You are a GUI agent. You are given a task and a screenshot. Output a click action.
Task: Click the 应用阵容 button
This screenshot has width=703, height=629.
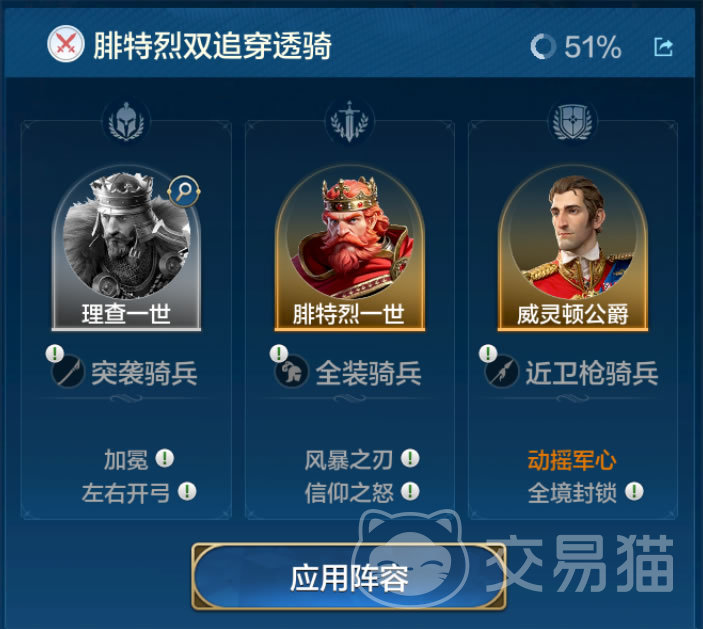pyautogui.click(x=349, y=577)
